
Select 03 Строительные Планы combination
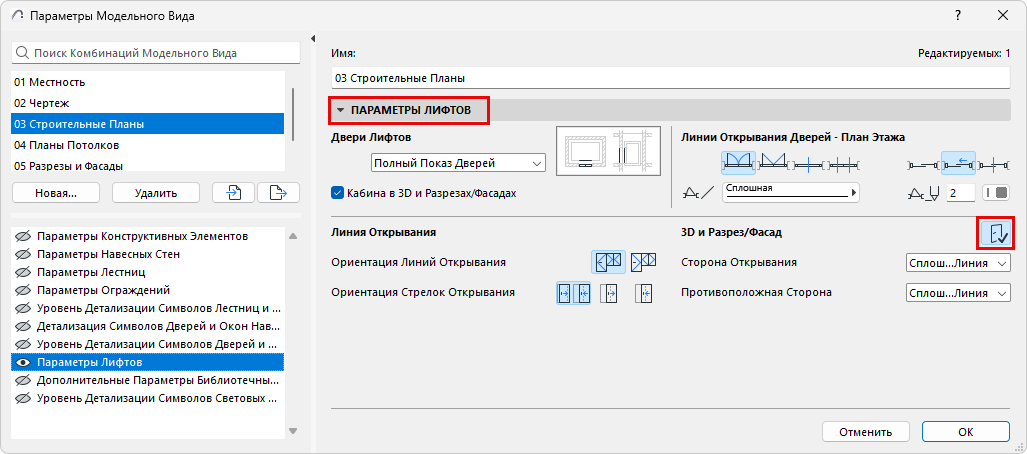point(148,124)
